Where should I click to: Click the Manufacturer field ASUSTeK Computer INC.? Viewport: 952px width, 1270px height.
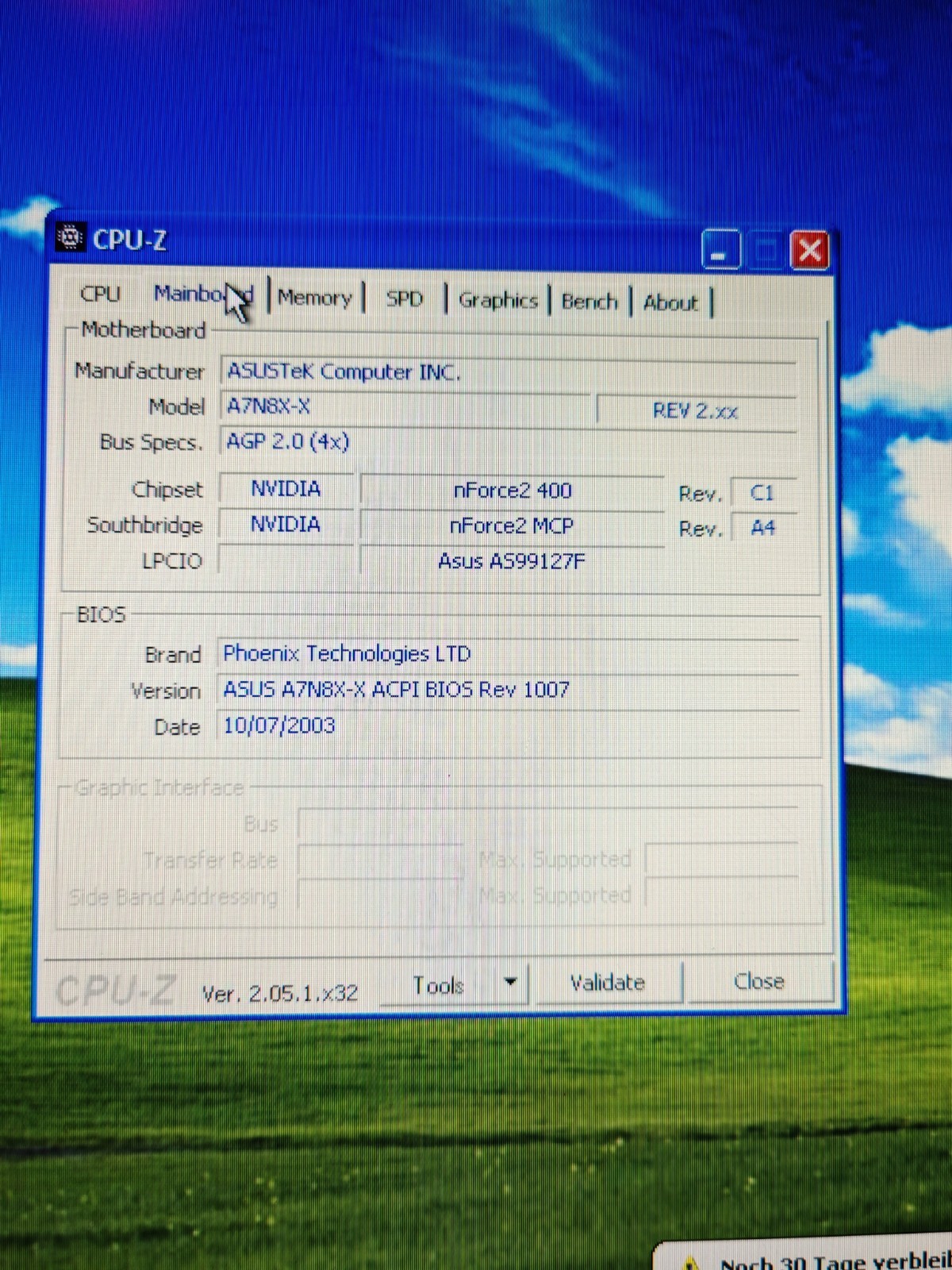click(x=508, y=371)
